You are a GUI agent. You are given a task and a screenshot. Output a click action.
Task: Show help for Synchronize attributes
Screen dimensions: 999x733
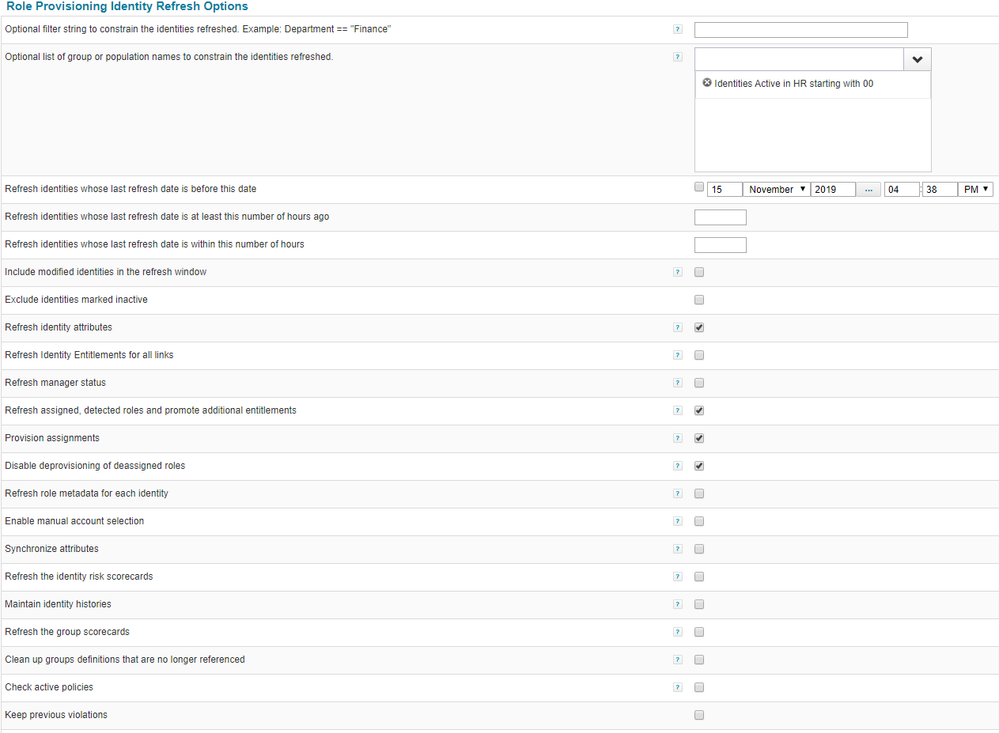tap(677, 549)
